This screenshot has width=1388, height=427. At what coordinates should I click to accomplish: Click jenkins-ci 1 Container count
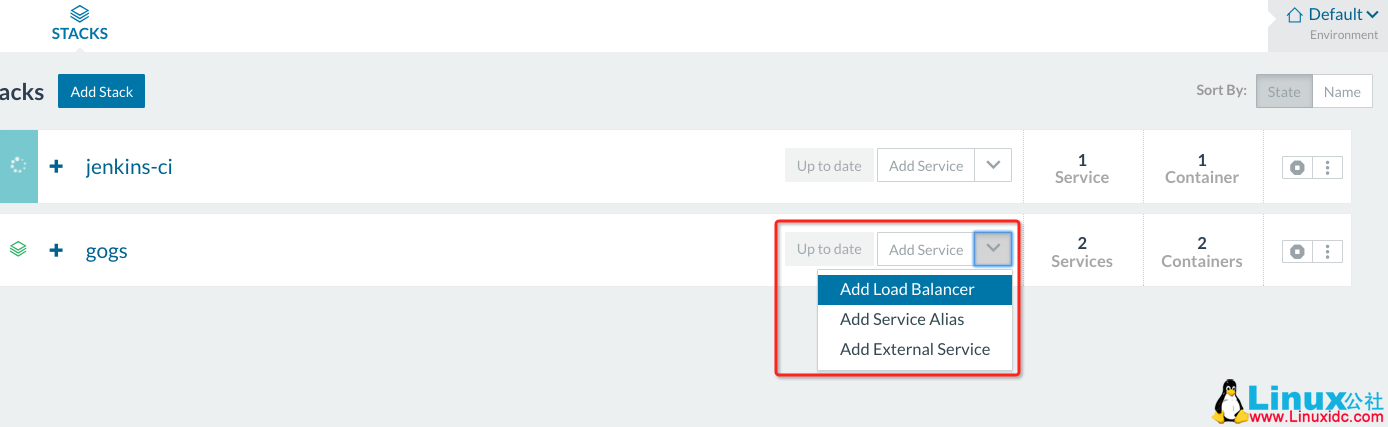click(x=1202, y=168)
